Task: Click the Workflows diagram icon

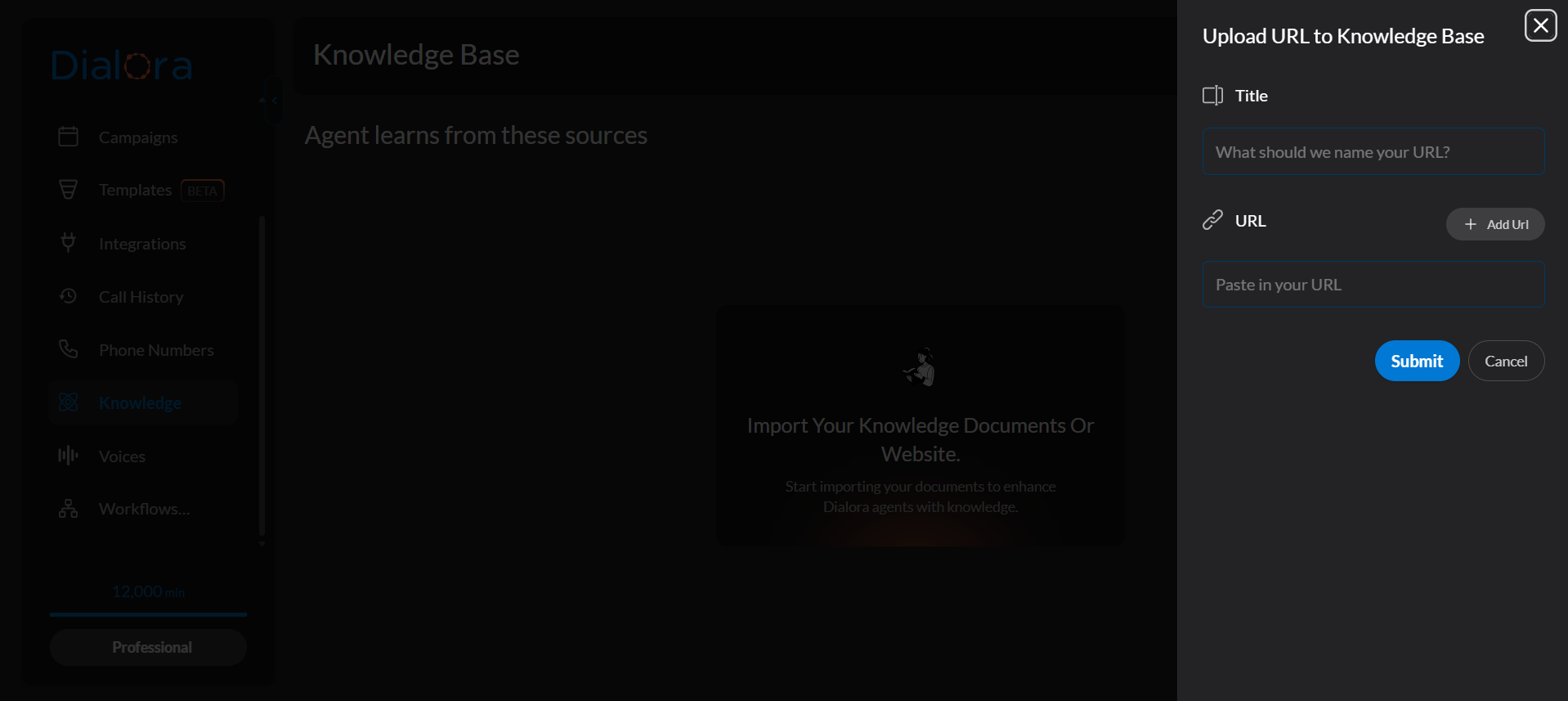Action: (69, 509)
